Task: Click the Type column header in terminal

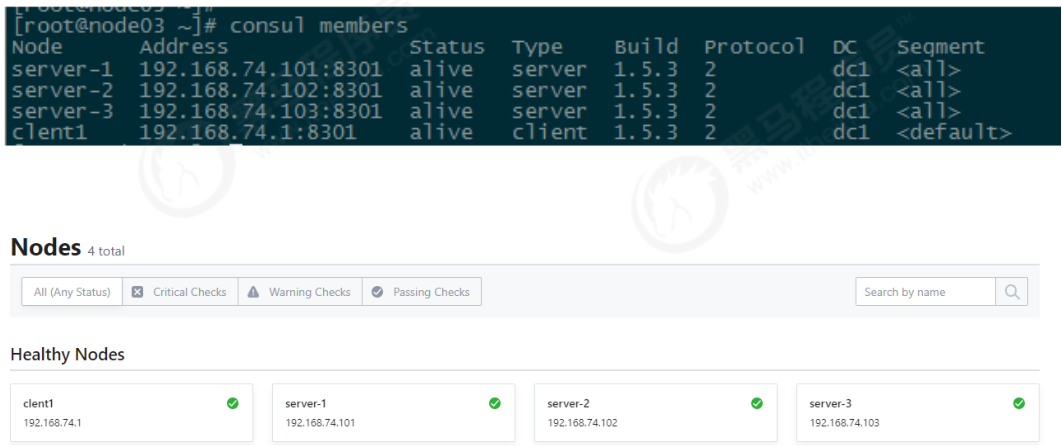Action: pos(537,49)
